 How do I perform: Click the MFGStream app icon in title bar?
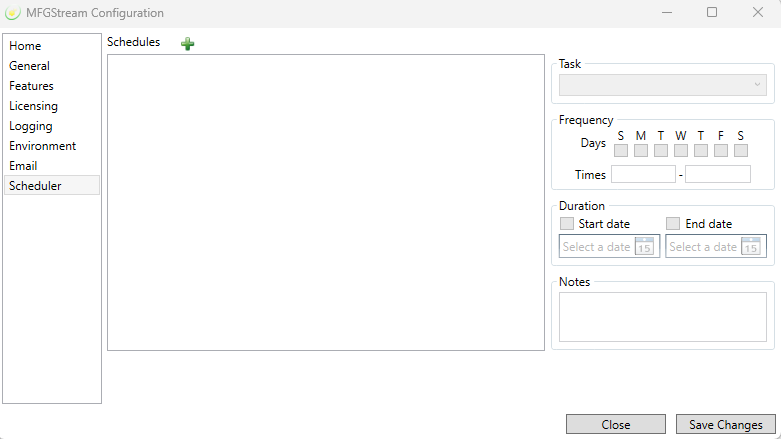tap(13, 13)
